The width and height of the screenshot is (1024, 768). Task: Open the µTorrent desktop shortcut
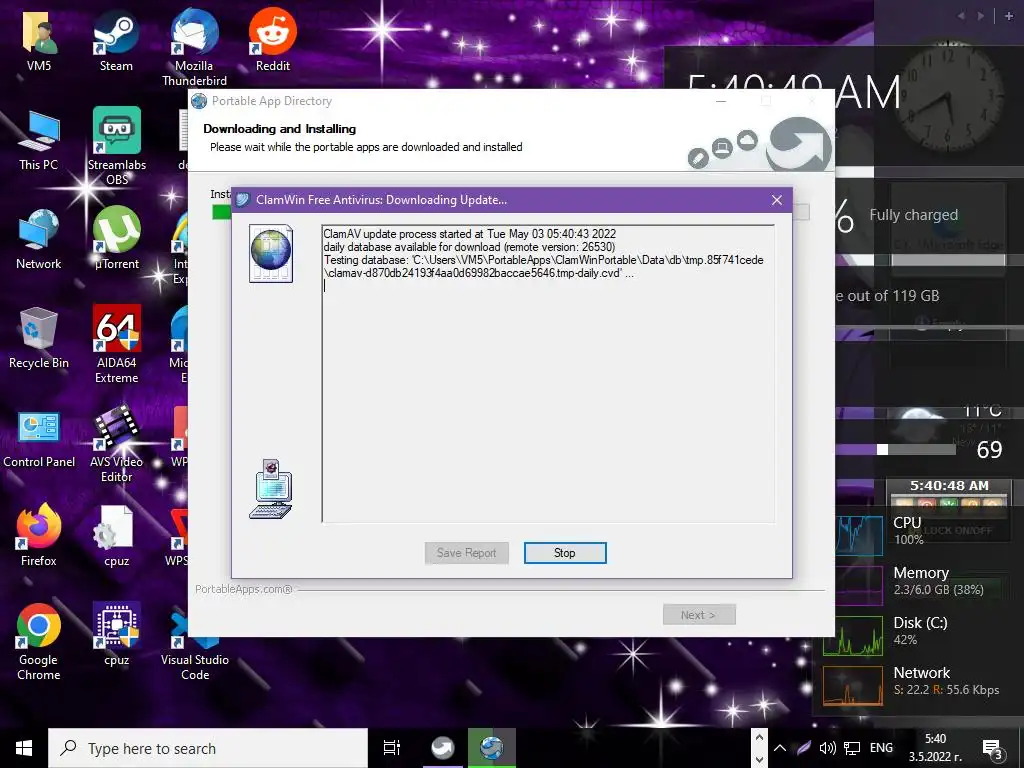click(x=117, y=238)
